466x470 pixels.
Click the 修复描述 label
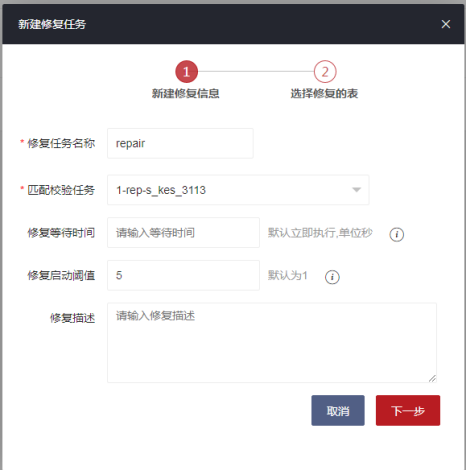click(x=73, y=318)
